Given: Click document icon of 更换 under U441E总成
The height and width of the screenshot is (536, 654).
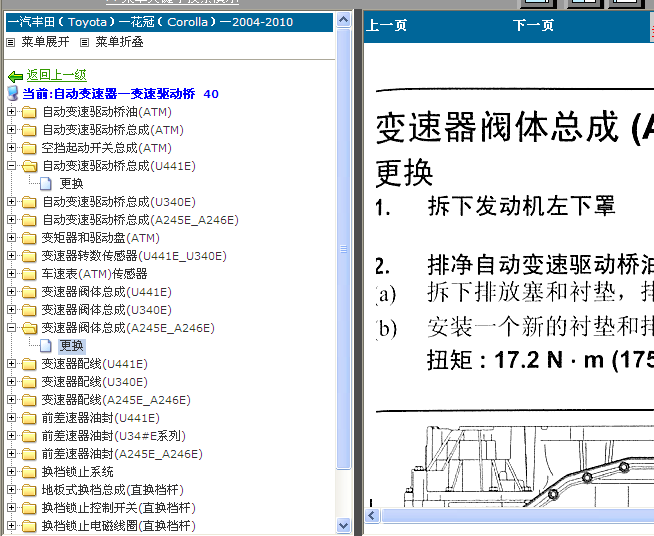Looking at the screenshot, I should click(x=45, y=184).
